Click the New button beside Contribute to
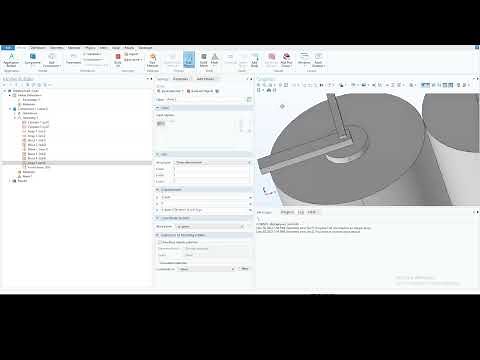The height and width of the screenshot is (360, 480). (244, 269)
